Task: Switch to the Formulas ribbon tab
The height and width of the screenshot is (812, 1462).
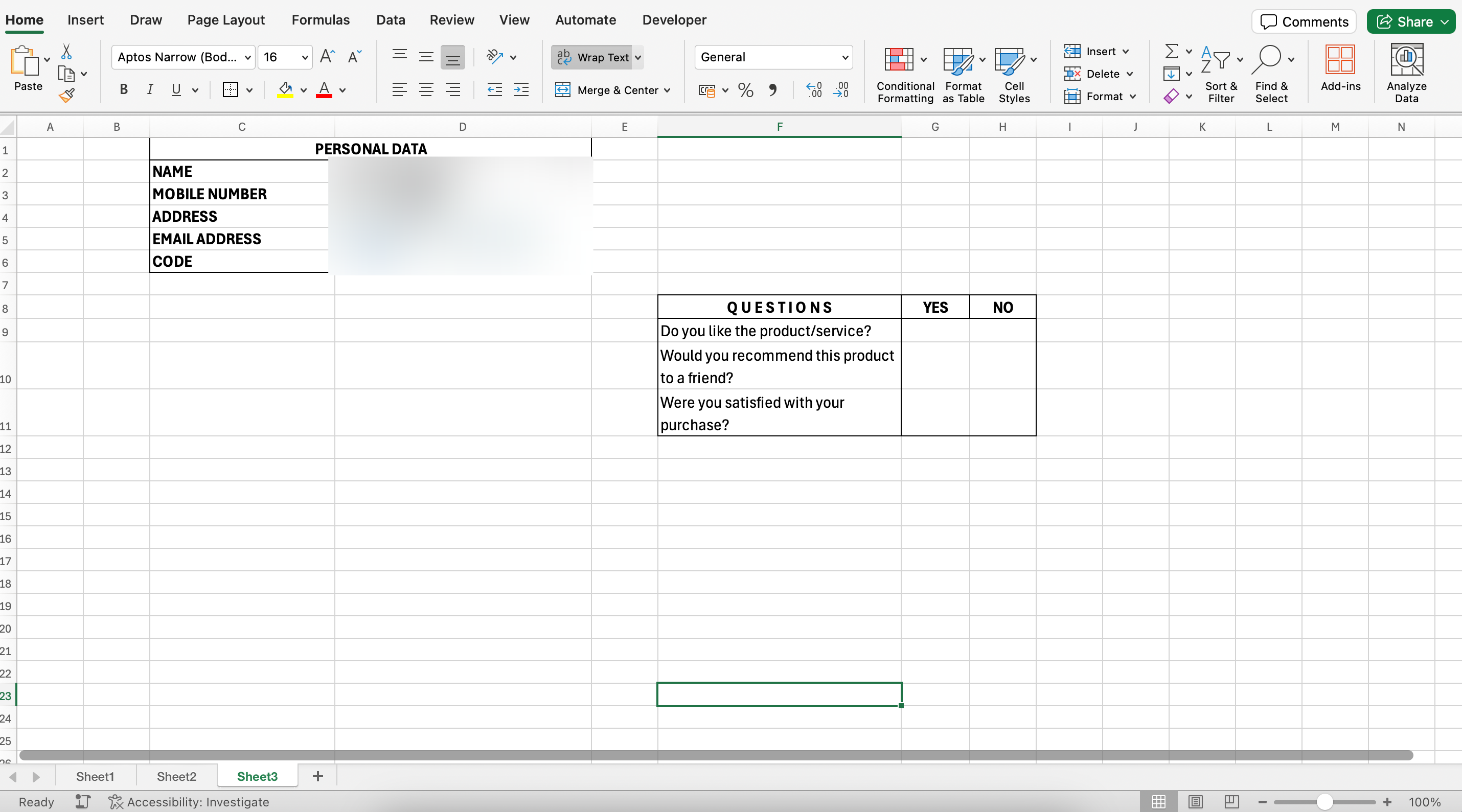Action: coord(321,19)
